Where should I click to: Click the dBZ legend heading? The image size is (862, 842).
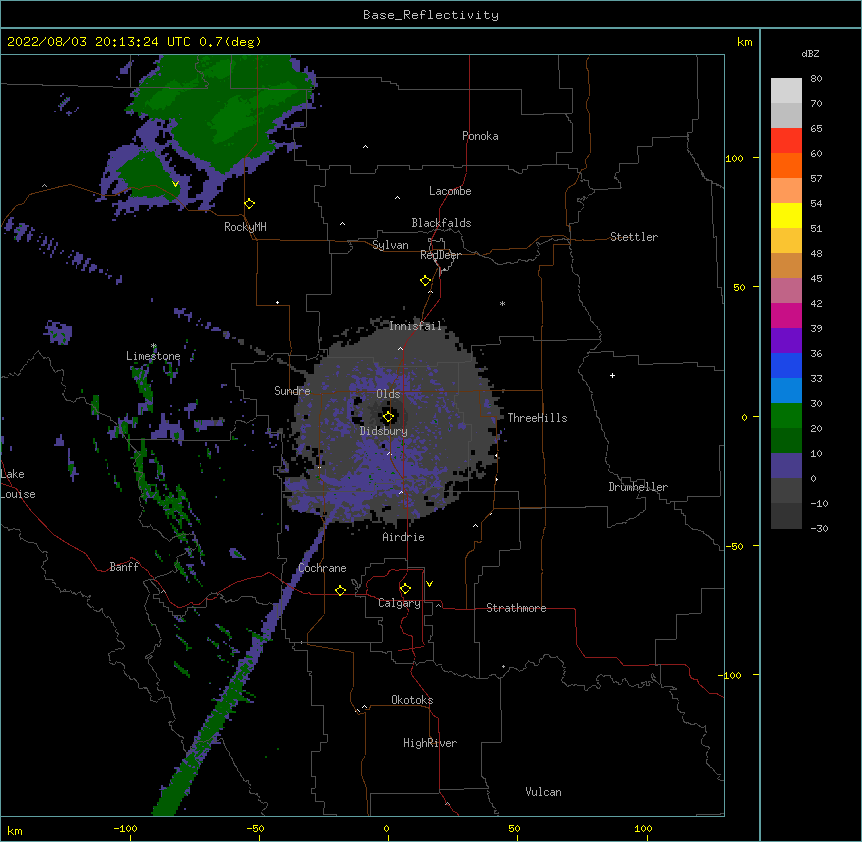(x=810, y=53)
